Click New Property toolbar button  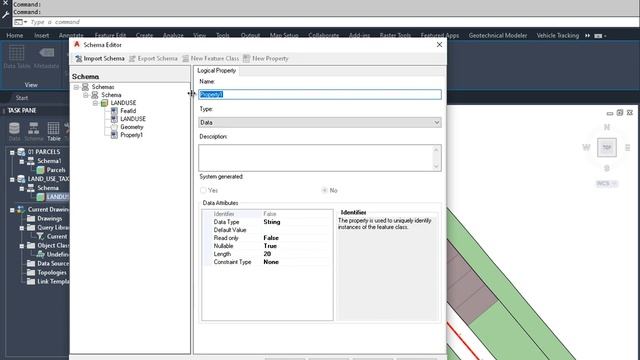(x=266, y=58)
